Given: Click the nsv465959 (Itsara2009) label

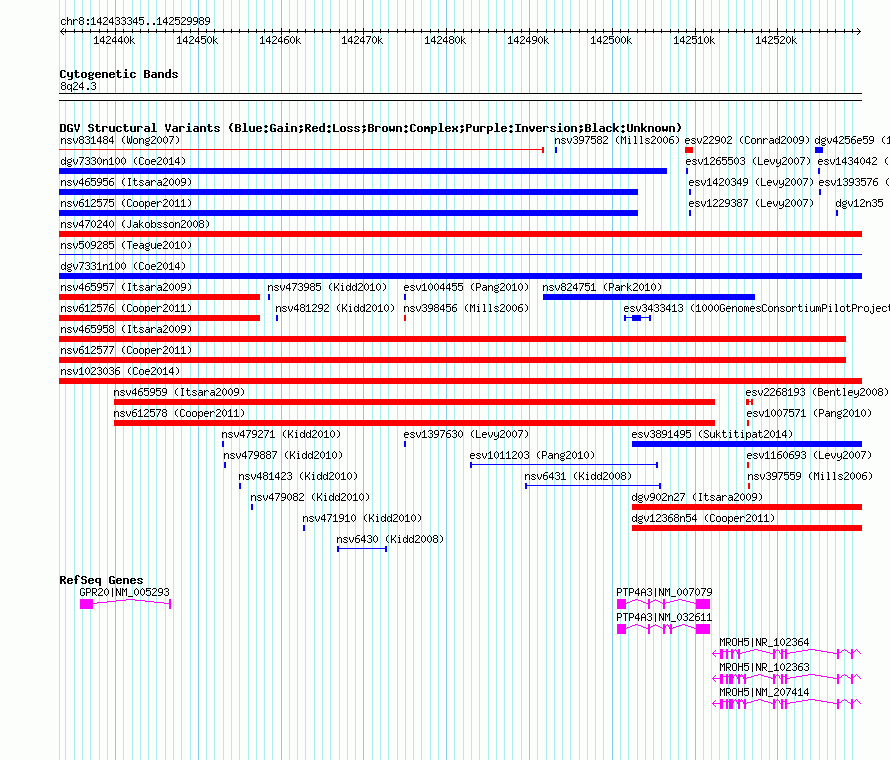Looking at the screenshot, I should point(179,392).
